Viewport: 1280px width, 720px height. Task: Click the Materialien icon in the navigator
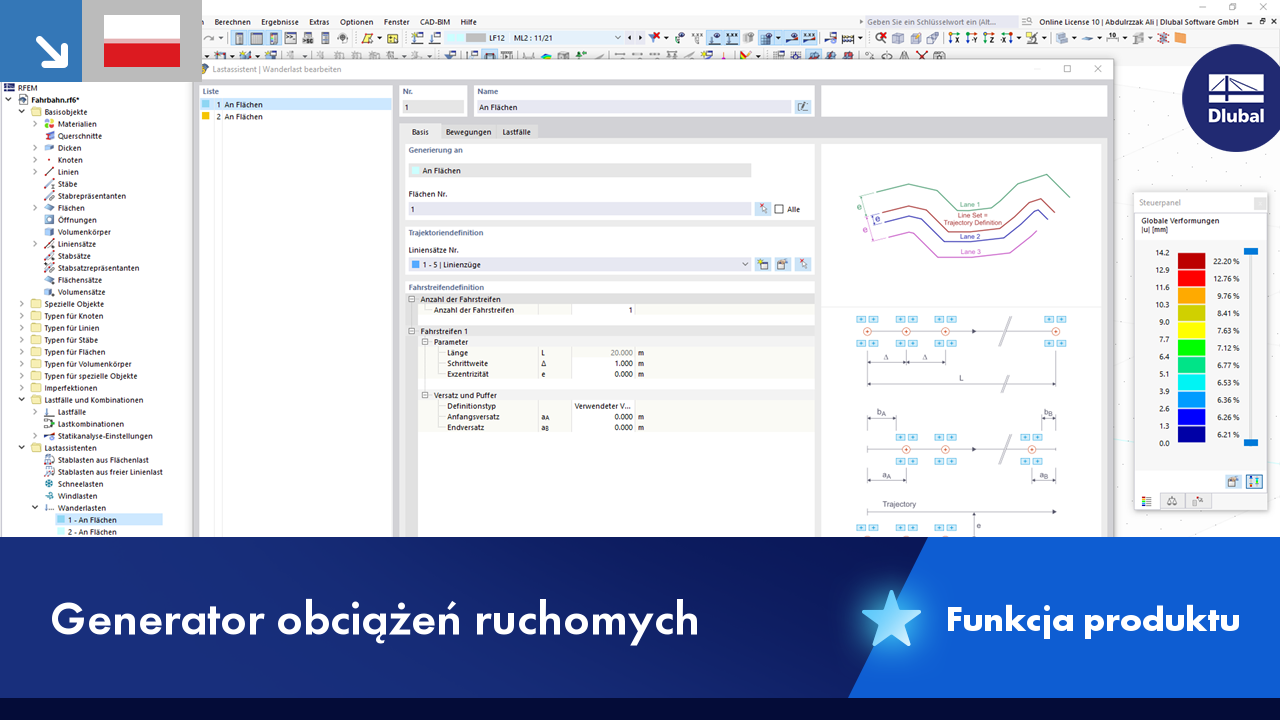tap(49, 124)
